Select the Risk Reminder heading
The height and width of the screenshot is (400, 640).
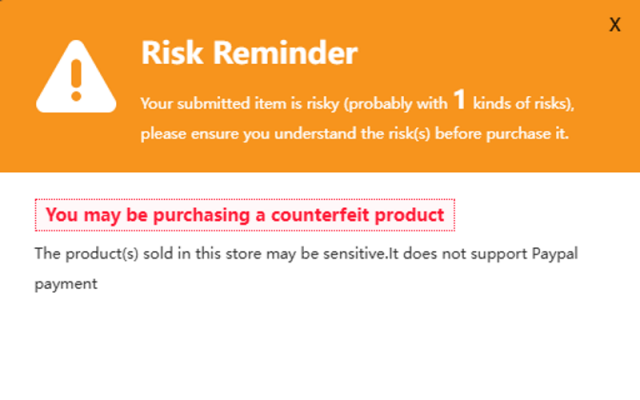click(x=249, y=52)
